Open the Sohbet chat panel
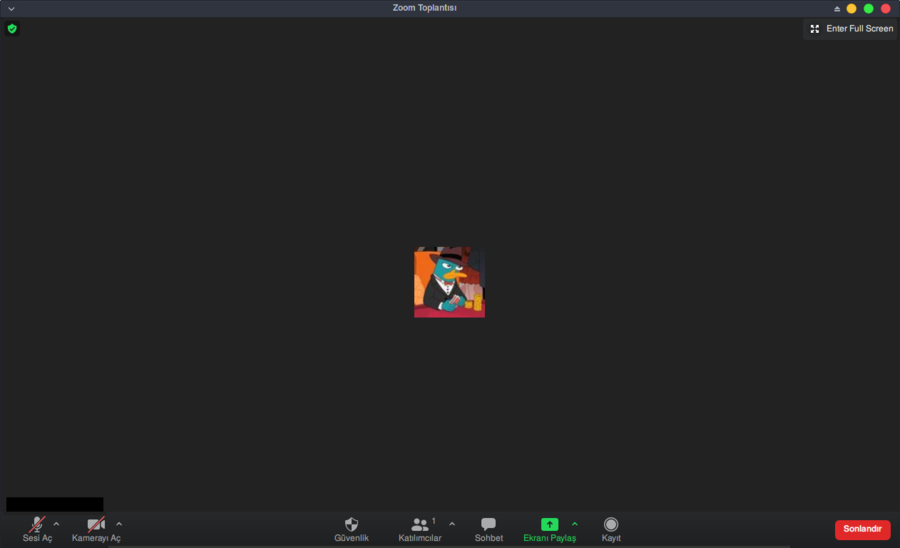Viewport: 900px width, 548px height. 488,529
